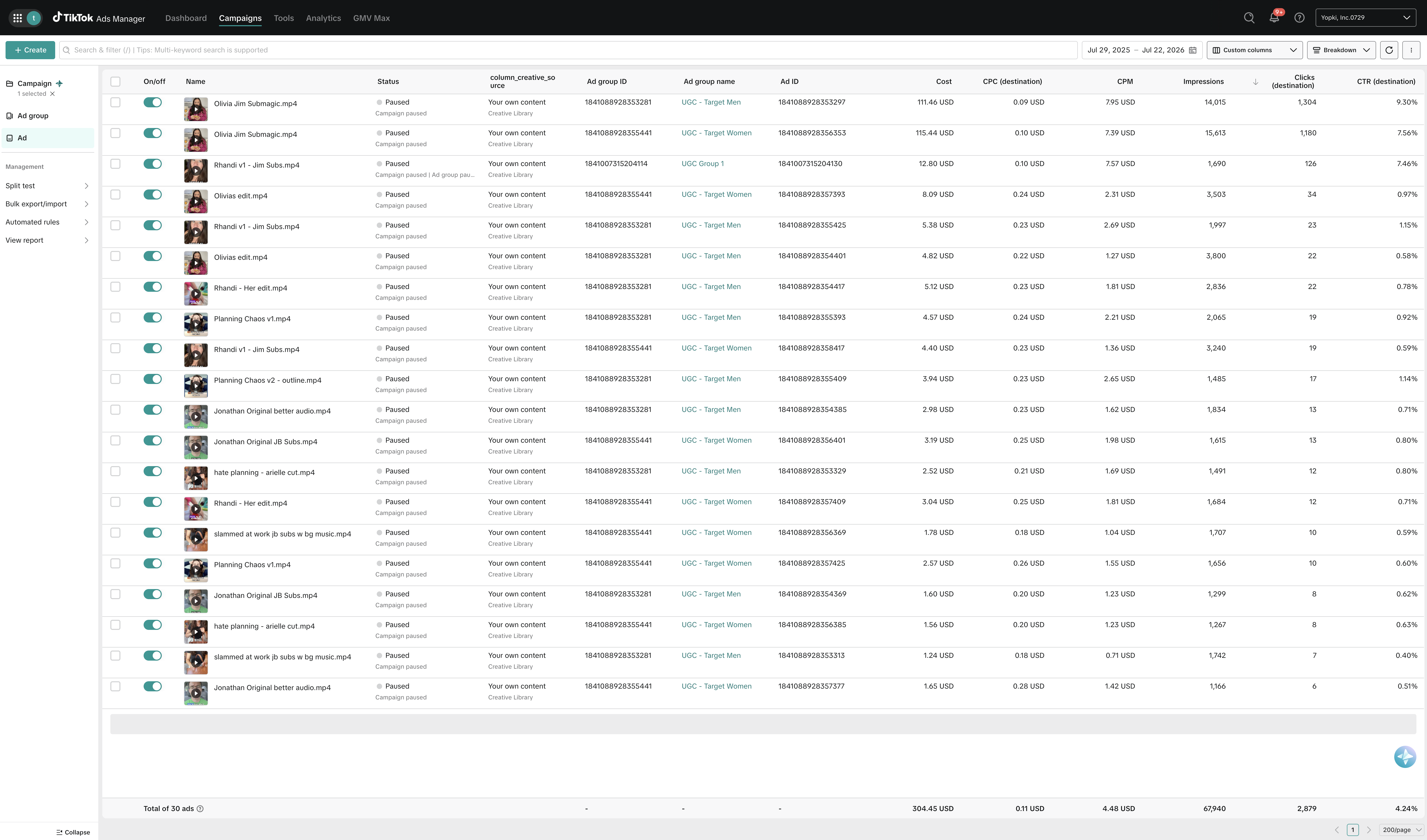Clear the 1 selected campaign filter

point(53,94)
